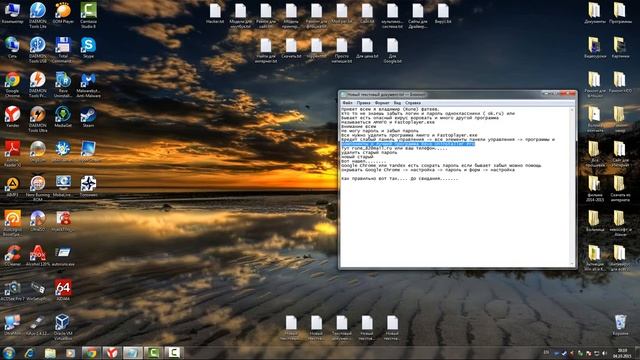Open Internet Explorer from the taskbar

tap(29, 353)
